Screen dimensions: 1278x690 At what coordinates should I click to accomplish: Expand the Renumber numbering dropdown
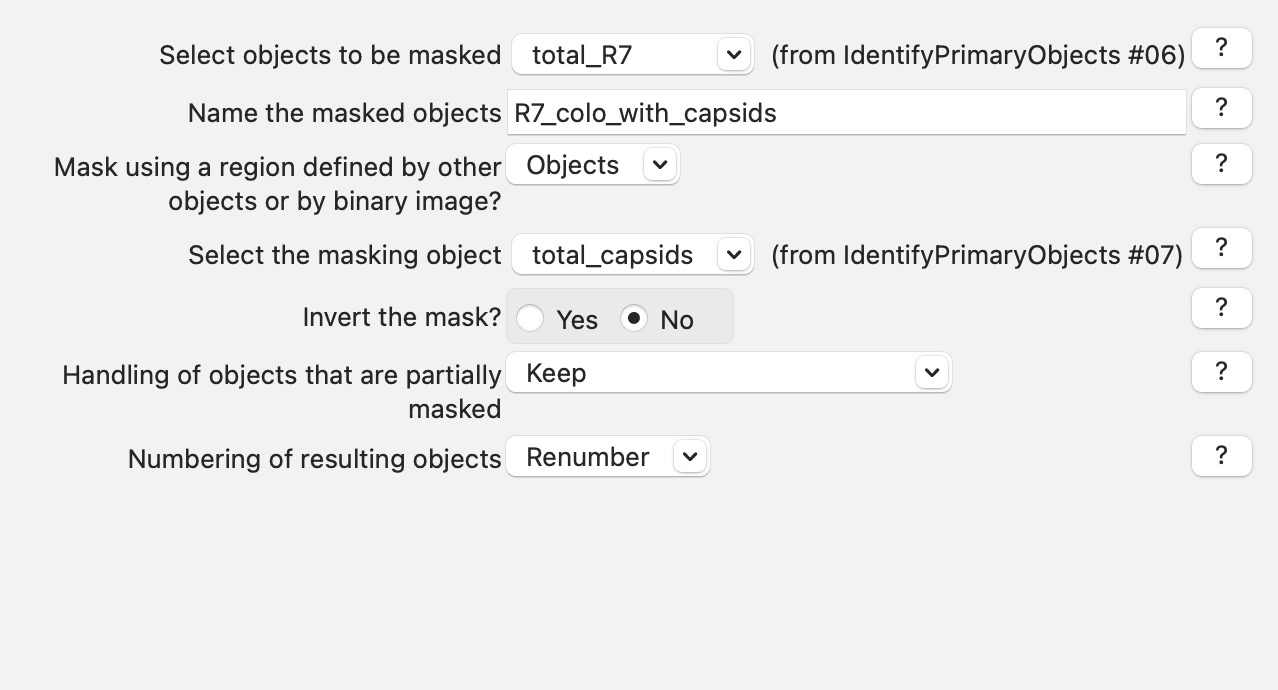(x=607, y=457)
